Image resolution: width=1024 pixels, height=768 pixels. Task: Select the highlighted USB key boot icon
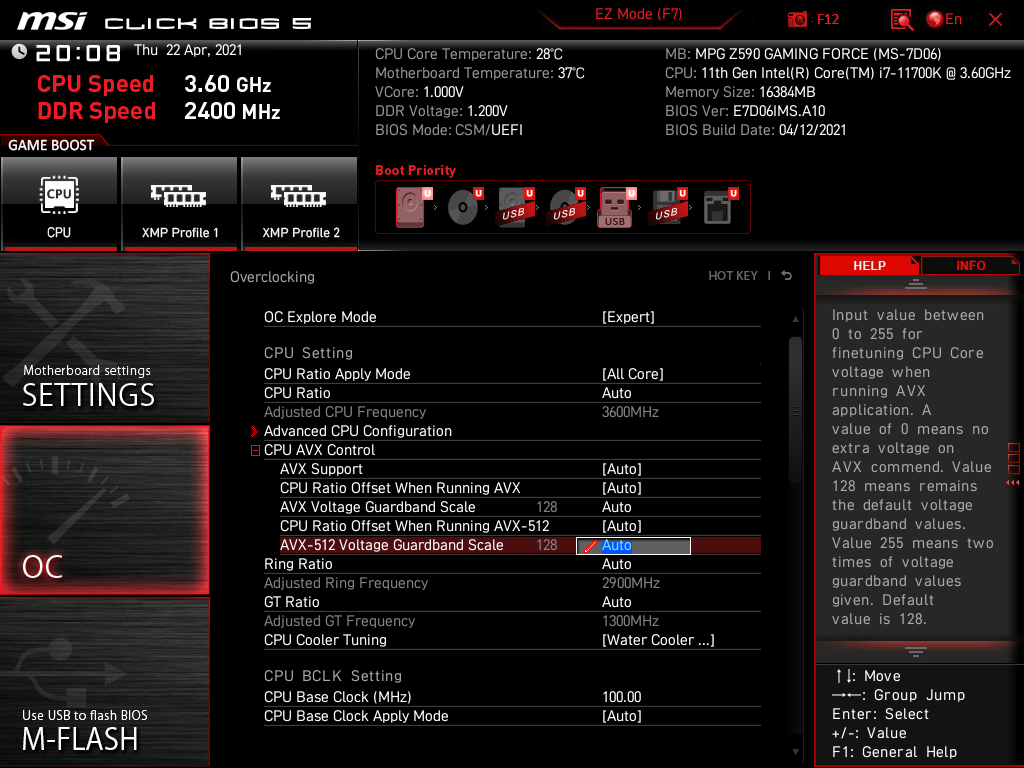[616, 207]
